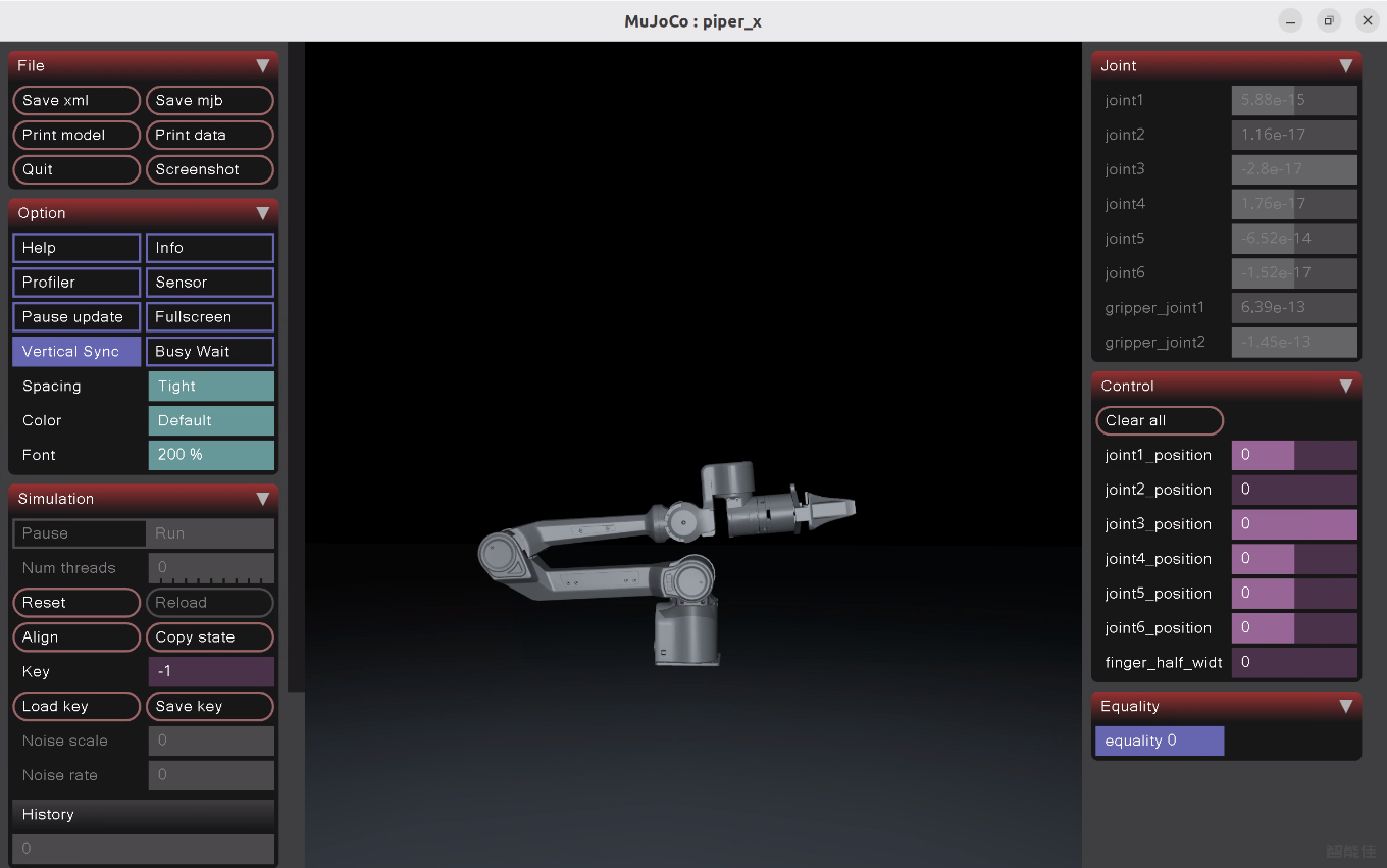Take a Screenshot via File panel
The height and width of the screenshot is (868, 1387).
coord(210,169)
